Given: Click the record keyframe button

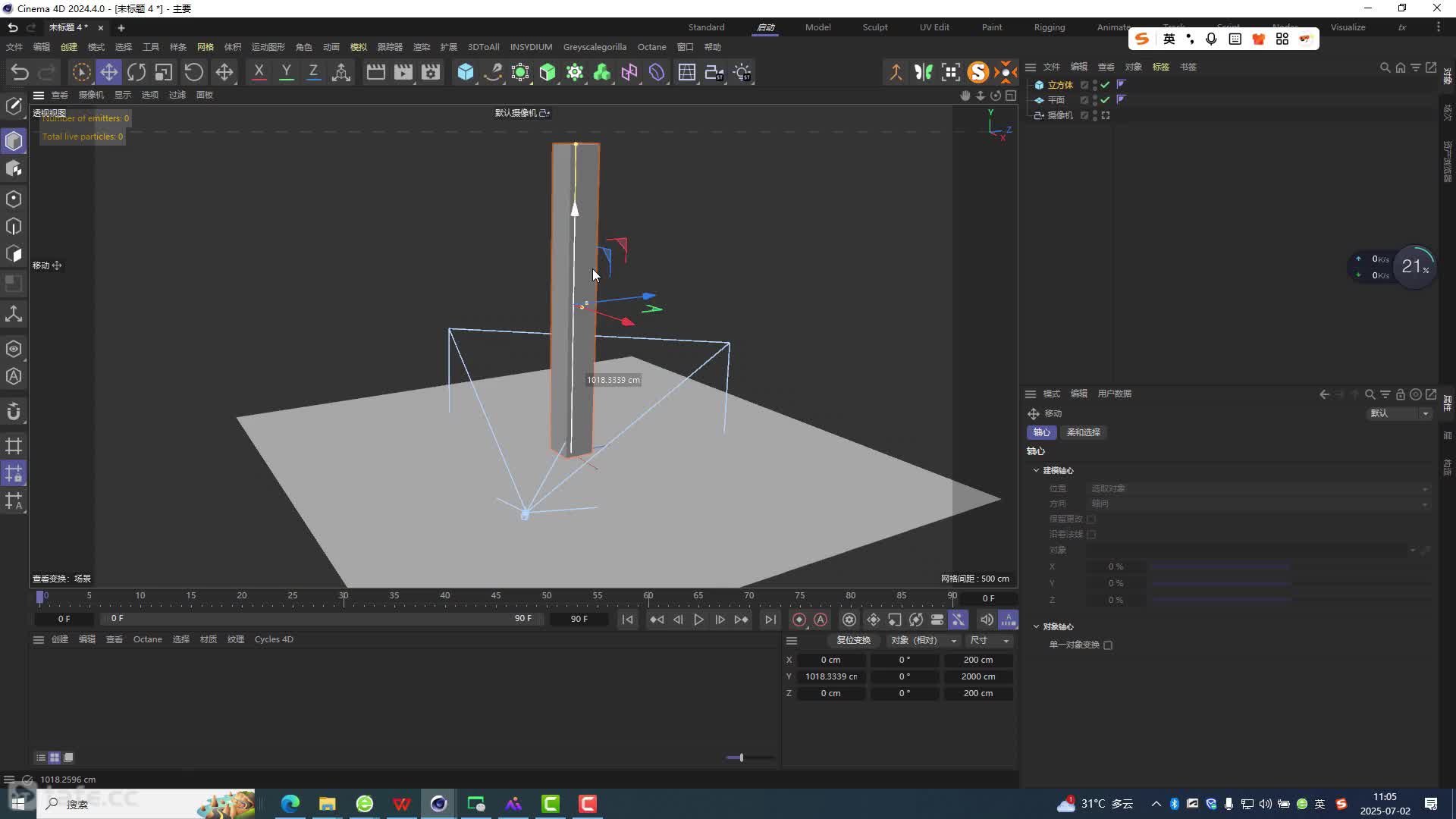Looking at the screenshot, I should 799,620.
